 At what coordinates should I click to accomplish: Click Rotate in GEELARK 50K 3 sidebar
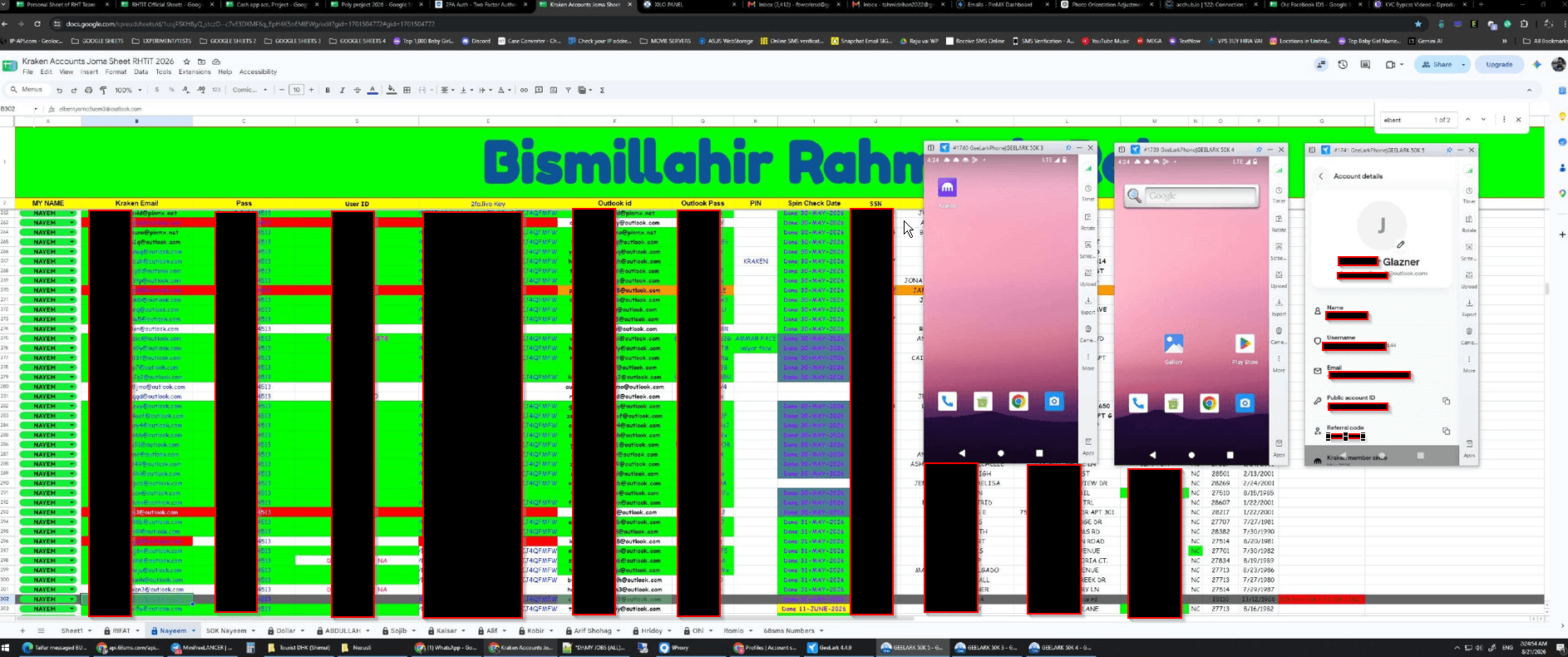click(x=1087, y=222)
